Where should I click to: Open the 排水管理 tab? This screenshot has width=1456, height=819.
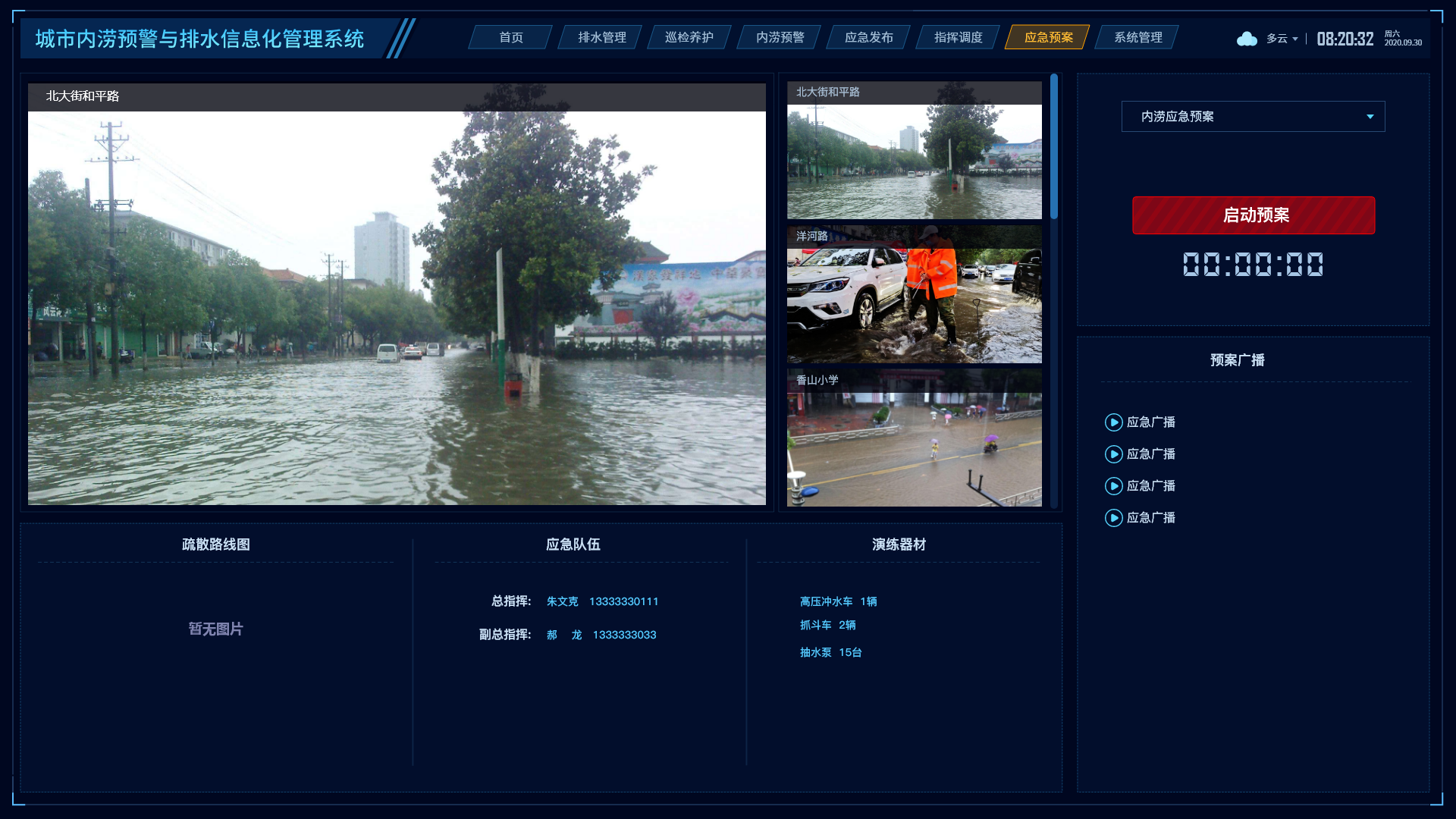[601, 37]
